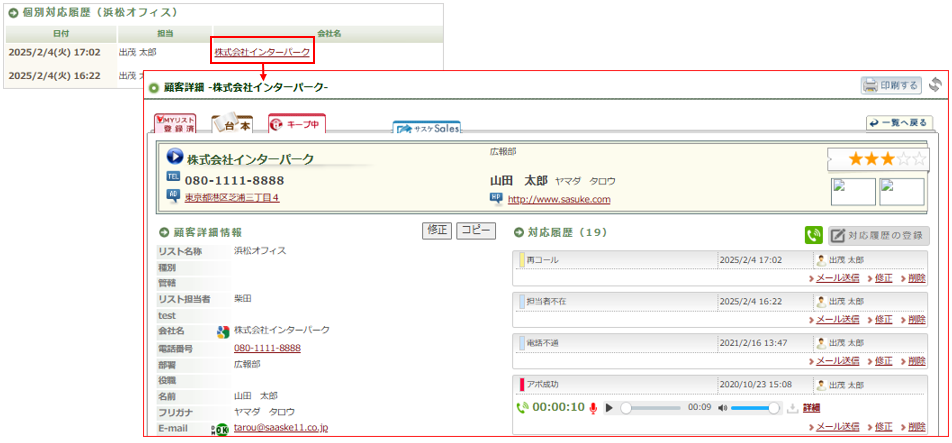Viewport: 952px width, 443px height.
Task: Click the コピー button
Action: [x=476, y=231]
